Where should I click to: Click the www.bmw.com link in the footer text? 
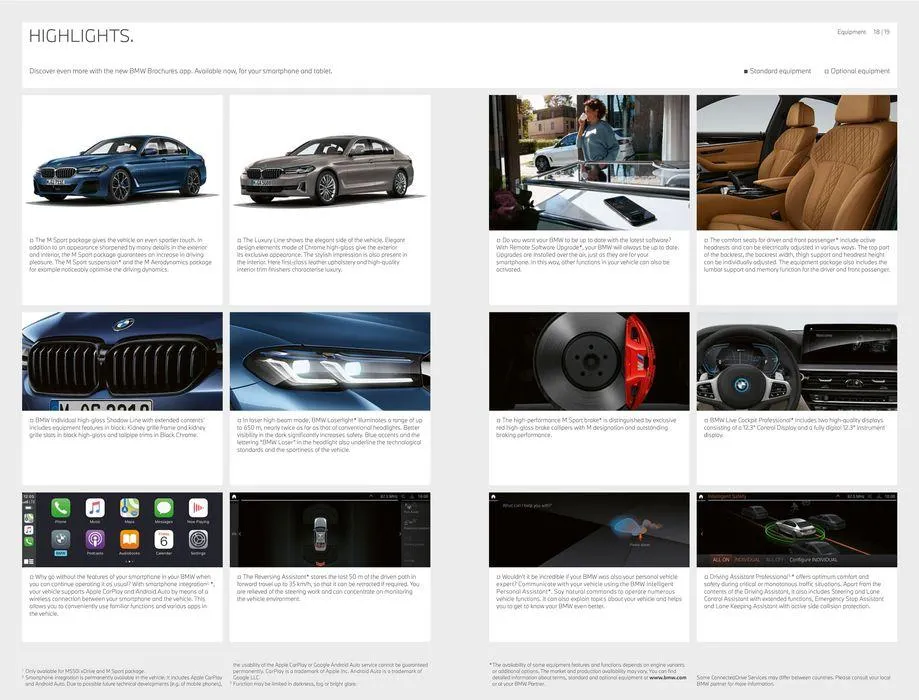tap(668, 676)
